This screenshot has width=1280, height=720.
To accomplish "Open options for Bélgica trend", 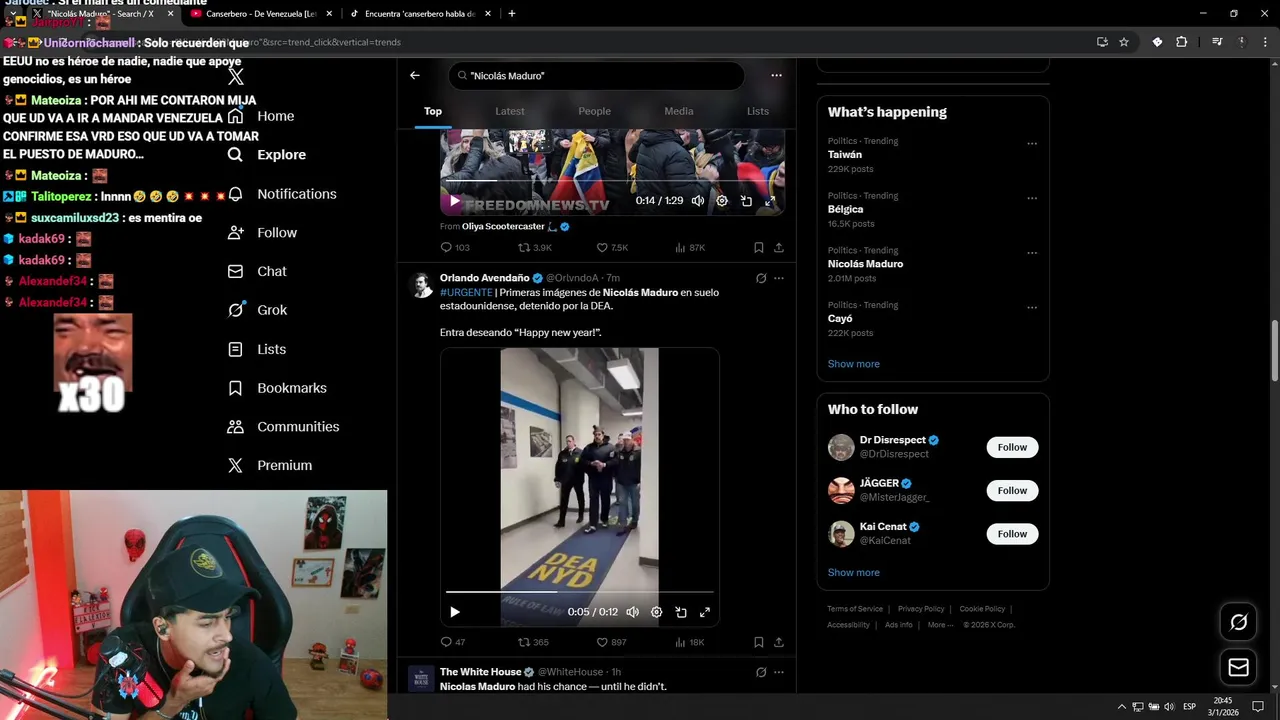I will point(1032,198).
